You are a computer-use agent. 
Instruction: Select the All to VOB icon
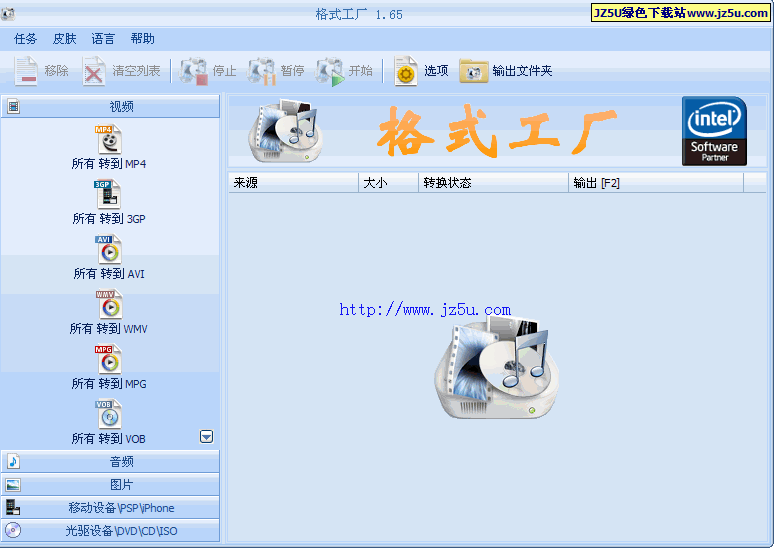pyautogui.click(x=109, y=414)
